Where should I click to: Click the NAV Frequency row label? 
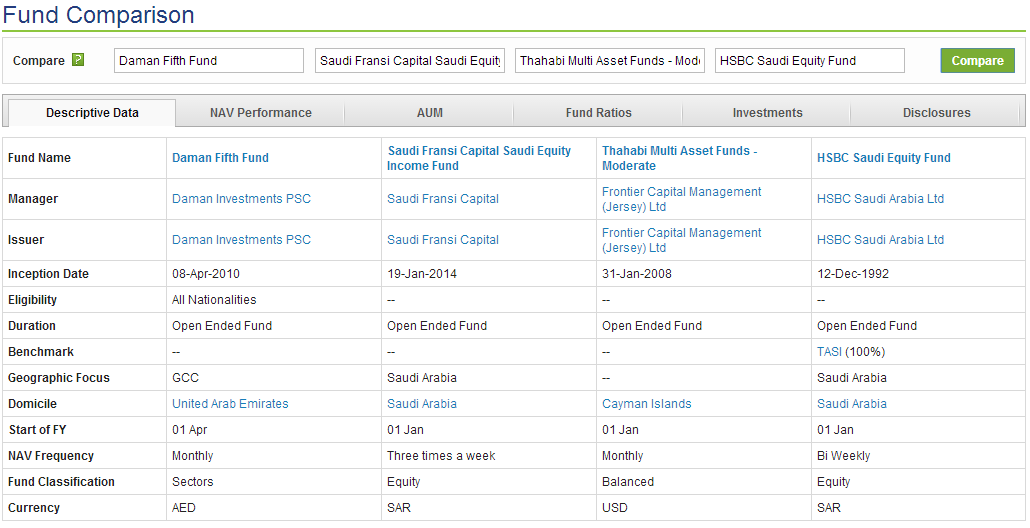coord(51,456)
